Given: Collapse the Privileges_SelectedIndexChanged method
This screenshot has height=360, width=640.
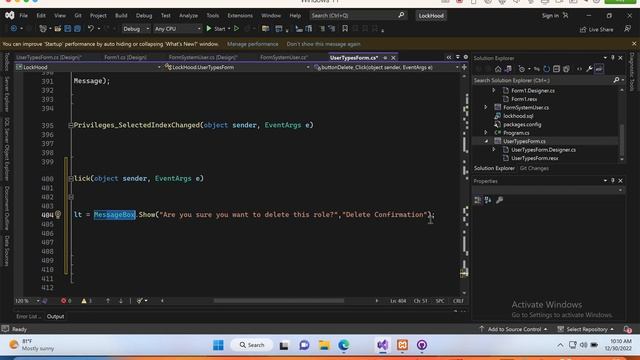Looking at the screenshot, I should coord(71,125).
